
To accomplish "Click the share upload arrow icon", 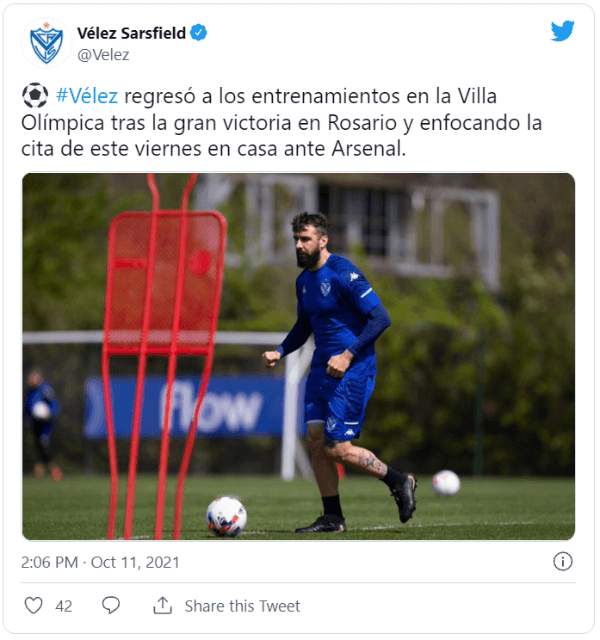I will (x=162, y=606).
